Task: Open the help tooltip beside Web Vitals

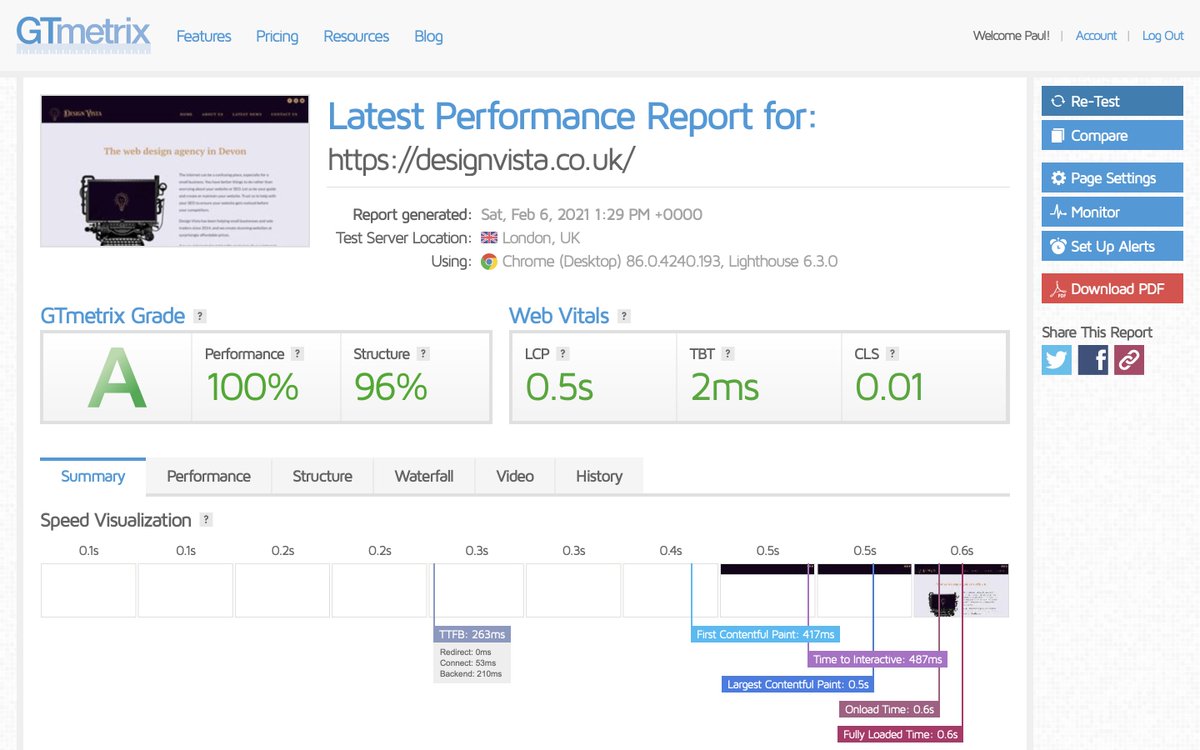Action: (623, 315)
